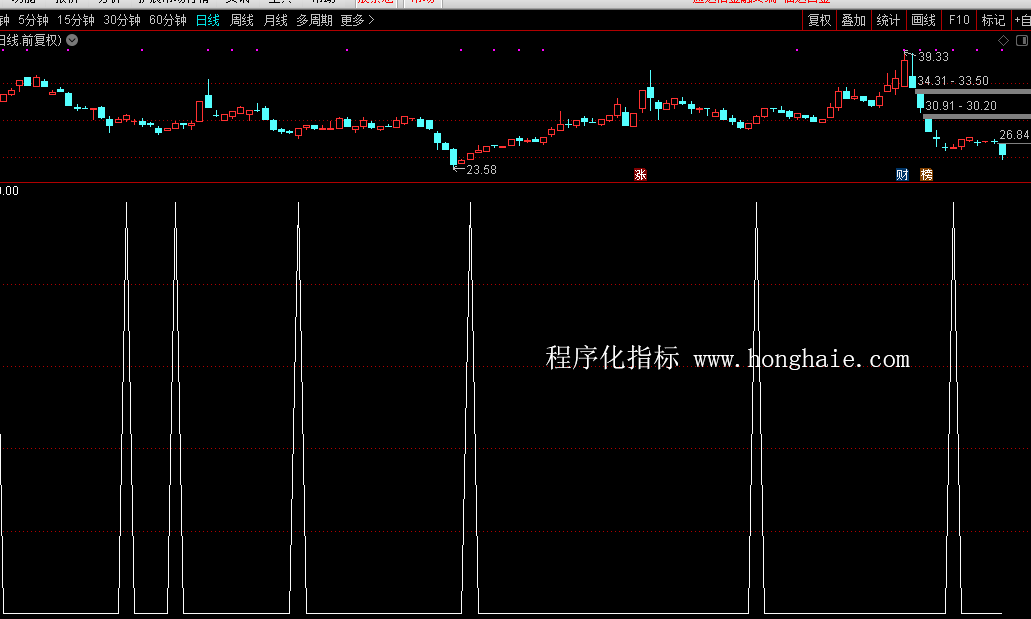Open the F10 company info

pyautogui.click(x=959, y=20)
